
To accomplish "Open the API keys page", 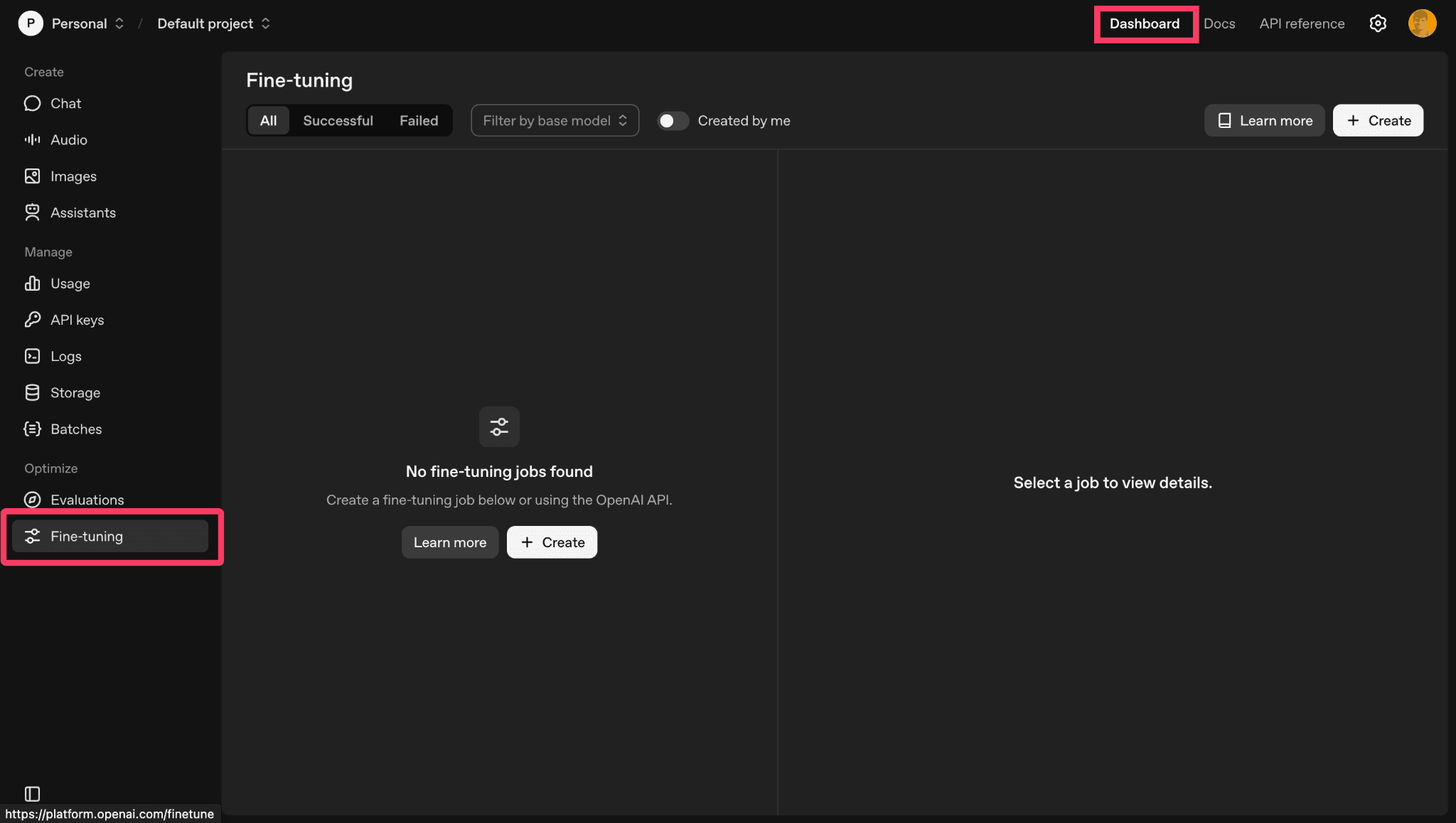I will point(77,319).
